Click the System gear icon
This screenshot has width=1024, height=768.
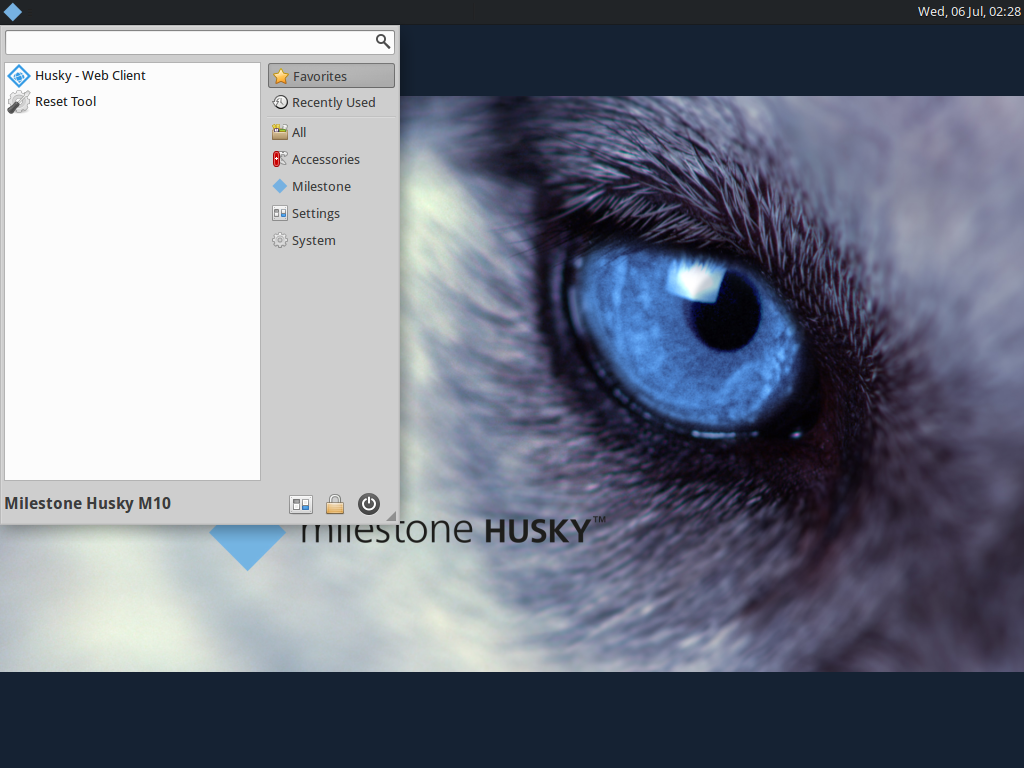(280, 240)
